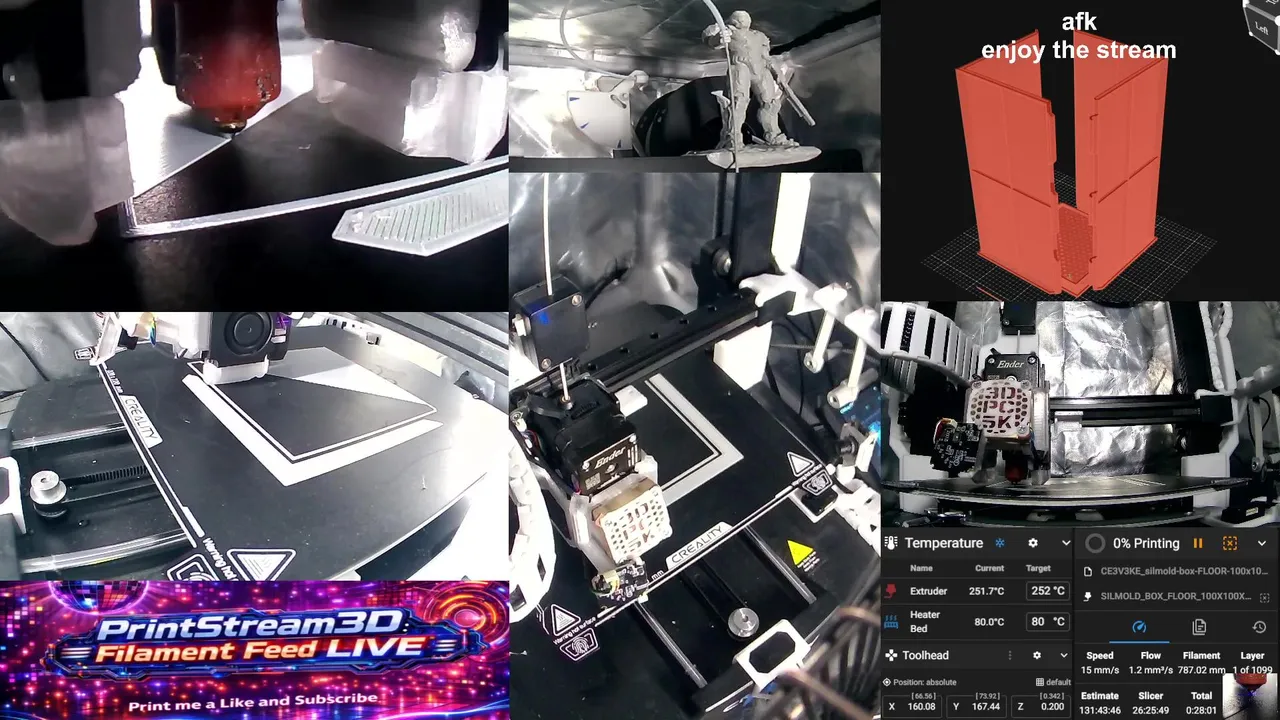The height and width of the screenshot is (720, 1280).
Task: Click the Temperature panel title
Action: pos(944,543)
